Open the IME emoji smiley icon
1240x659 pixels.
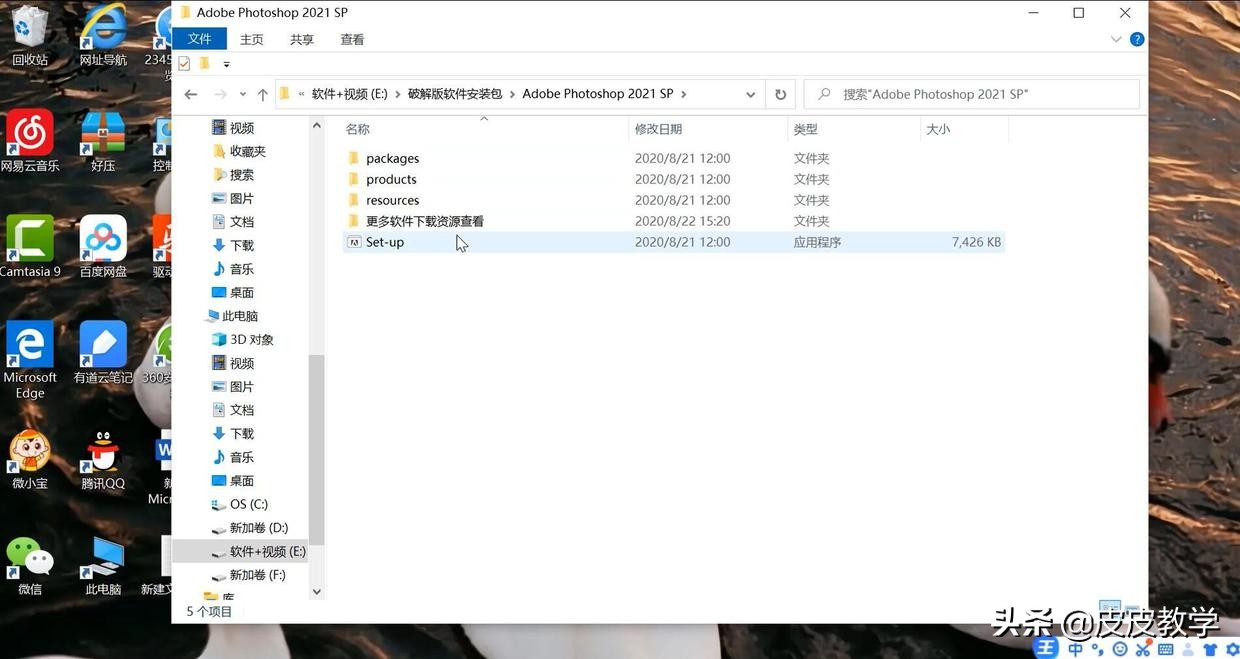[1120, 649]
